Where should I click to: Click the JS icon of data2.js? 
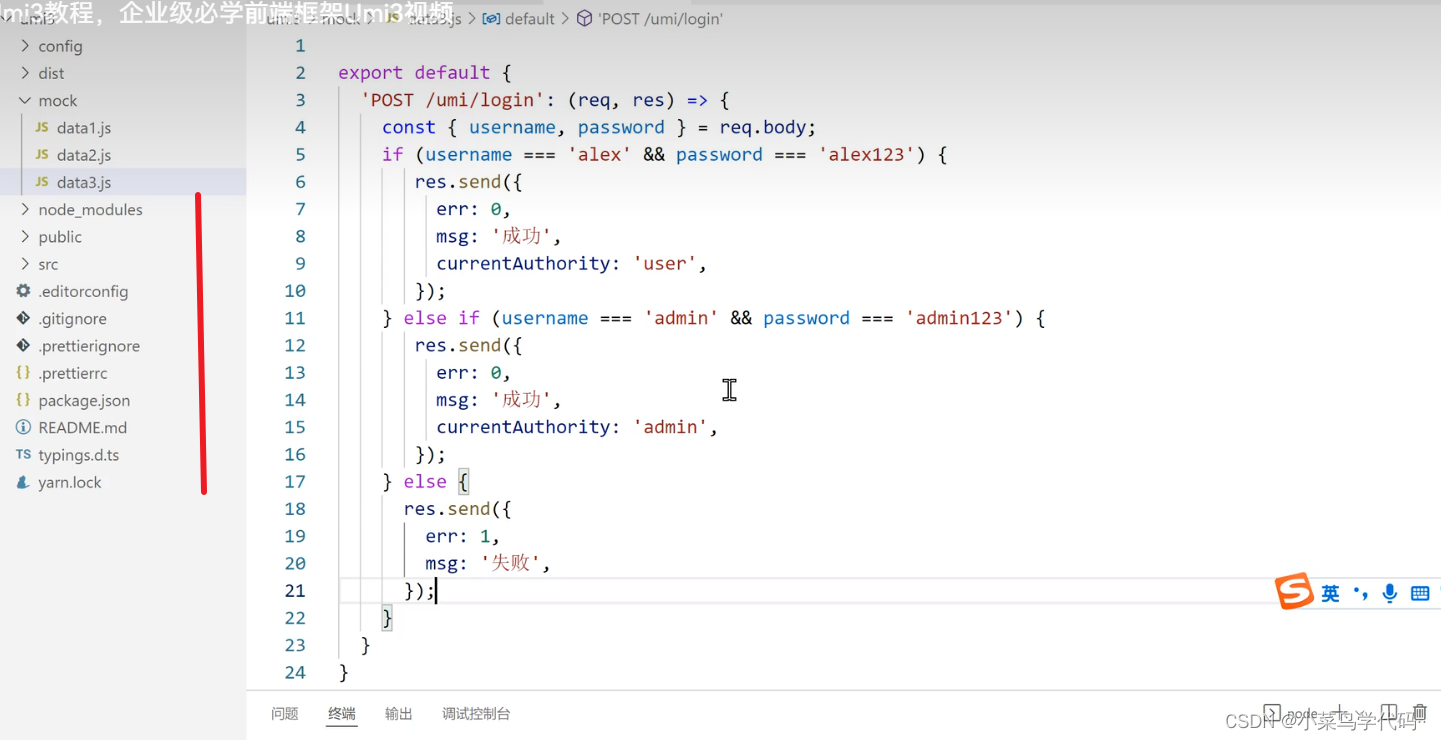tap(42, 155)
